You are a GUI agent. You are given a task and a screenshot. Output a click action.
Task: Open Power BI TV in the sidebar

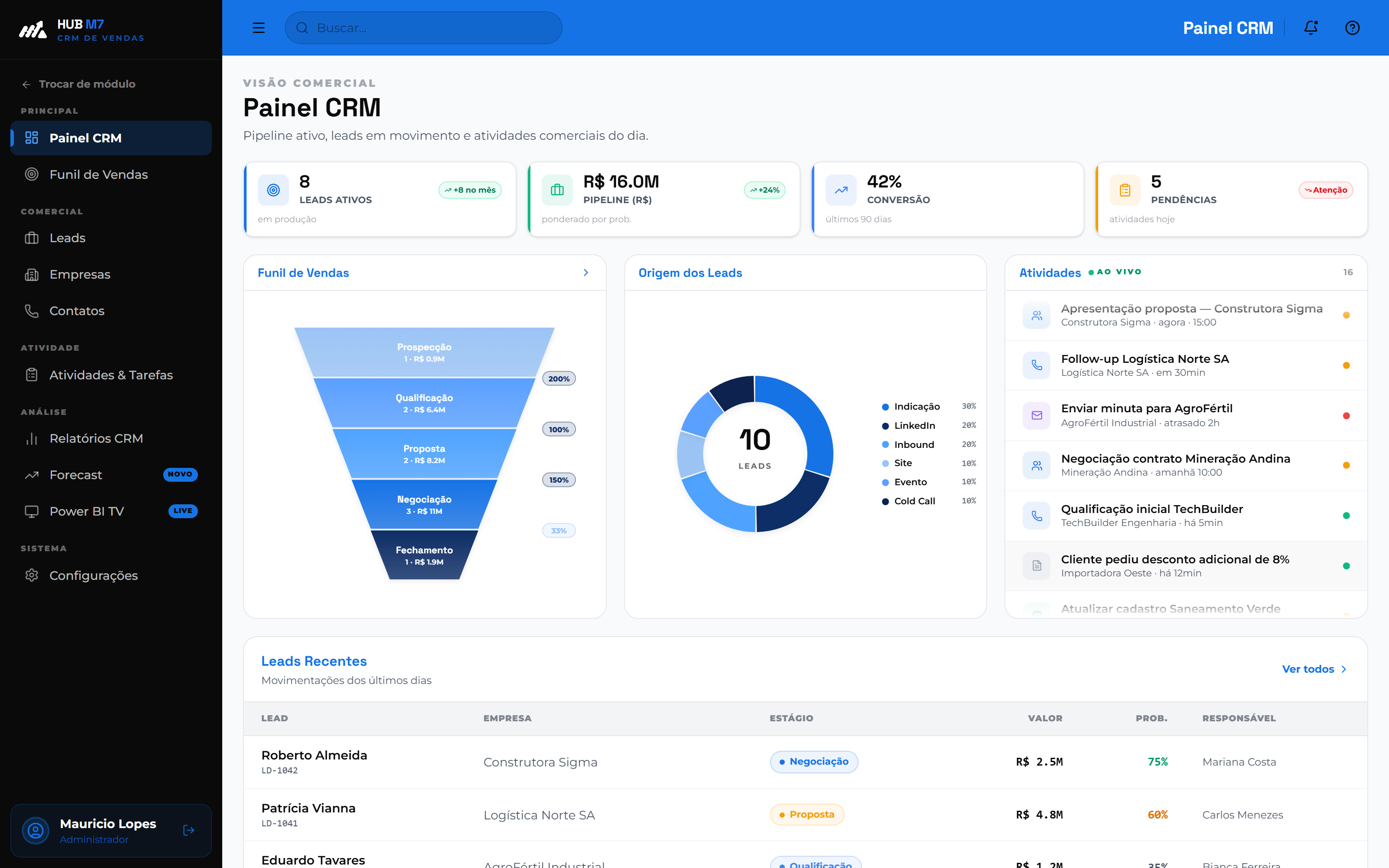111,511
